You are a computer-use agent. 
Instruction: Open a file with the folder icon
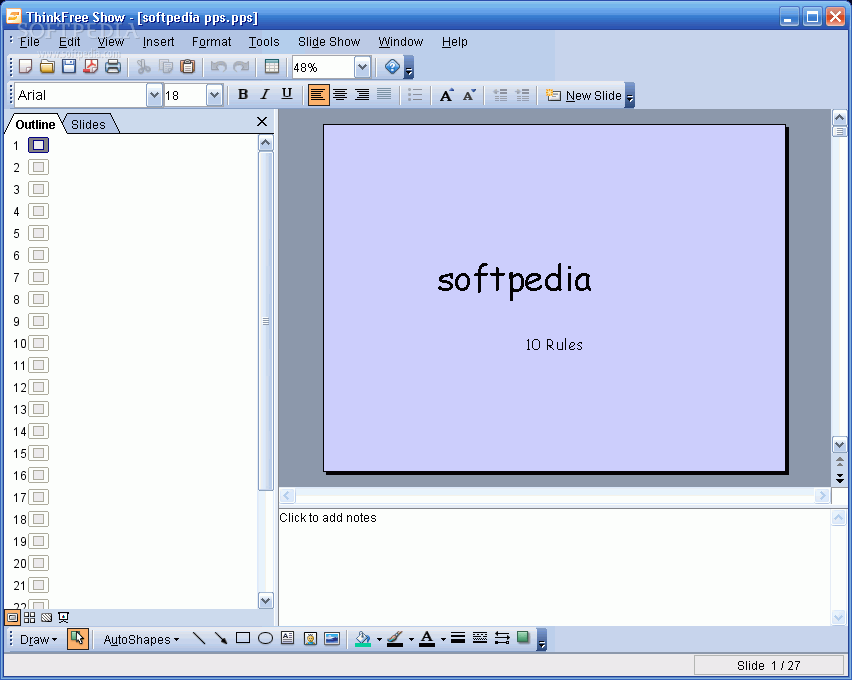tap(47, 67)
